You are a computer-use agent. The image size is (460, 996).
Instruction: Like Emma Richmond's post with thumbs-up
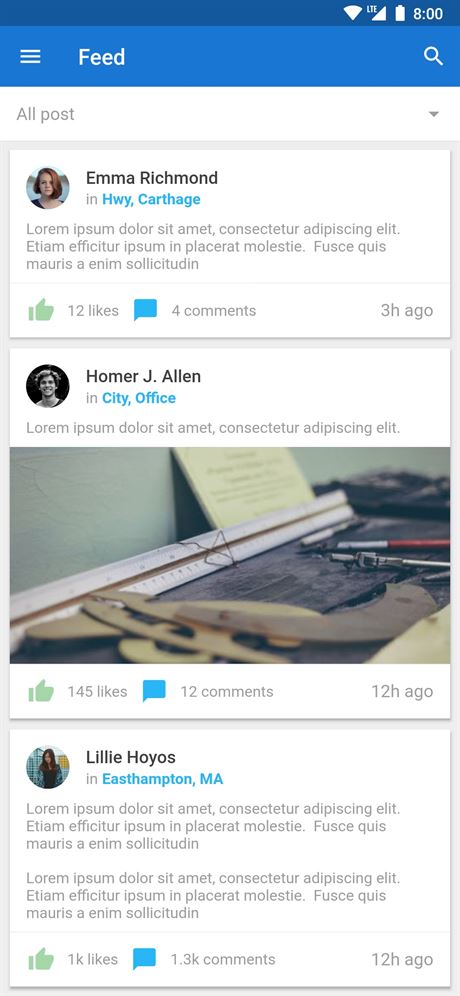tap(41, 310)
